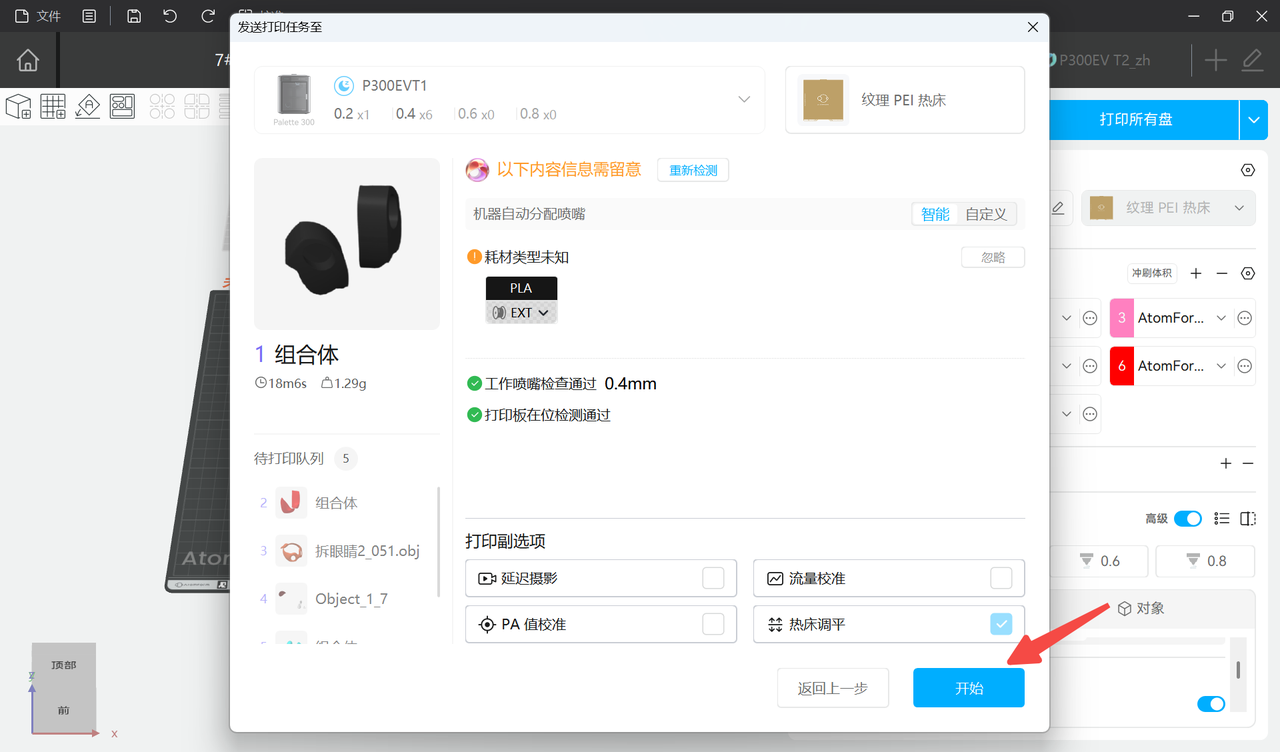Enable the PA 值校准 checkbox
The height and width of the screenshot is (752, 1280).
[x=713, y=624]
